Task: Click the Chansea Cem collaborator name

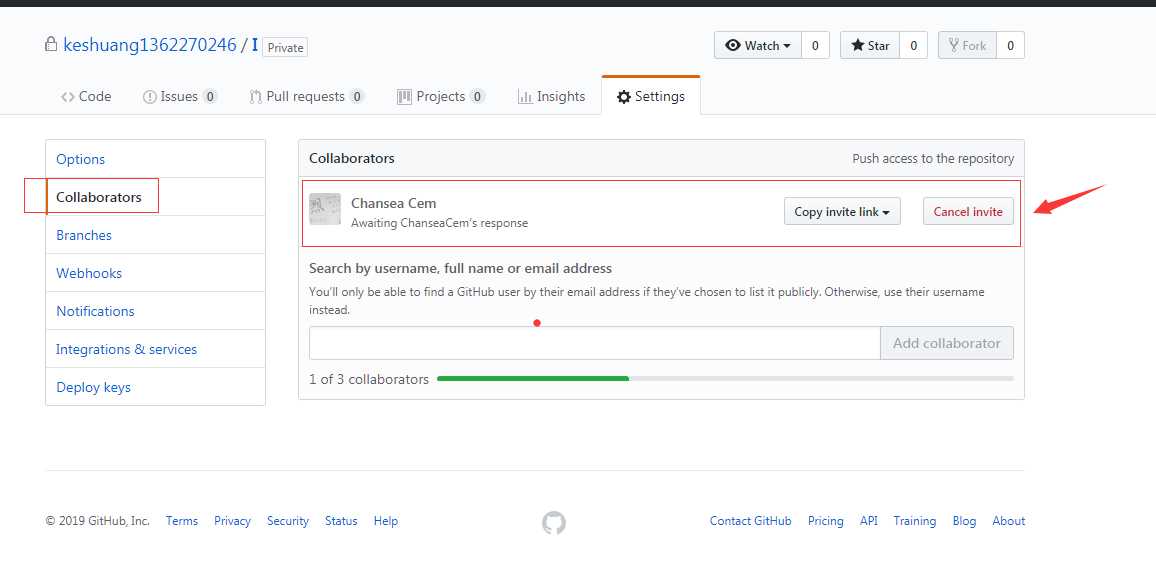Action: point(394,203)
